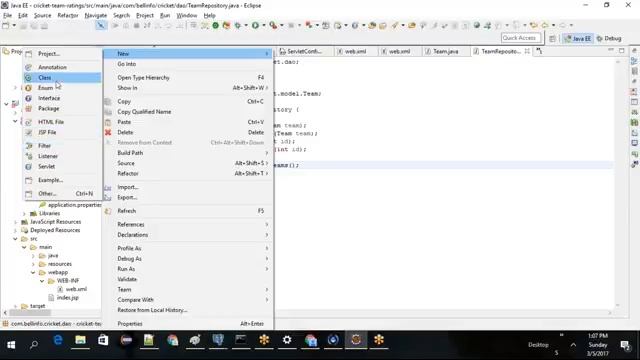Image resolution: width=640 pixels, height=360 pixels.
Task: Click Validate in the context menu
Action: [x=188, y=279]
